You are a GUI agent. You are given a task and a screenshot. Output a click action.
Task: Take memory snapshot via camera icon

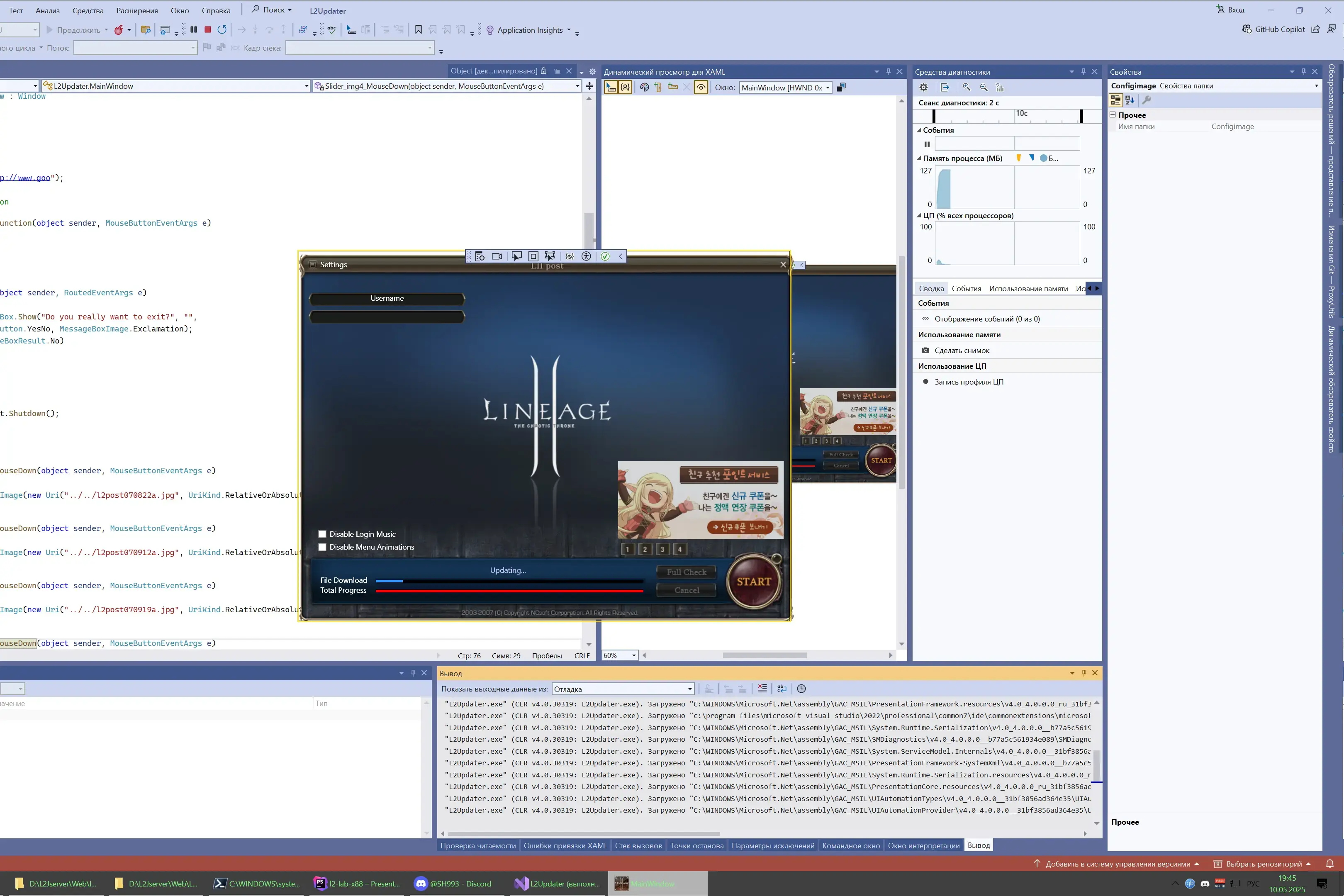point(926,350)
